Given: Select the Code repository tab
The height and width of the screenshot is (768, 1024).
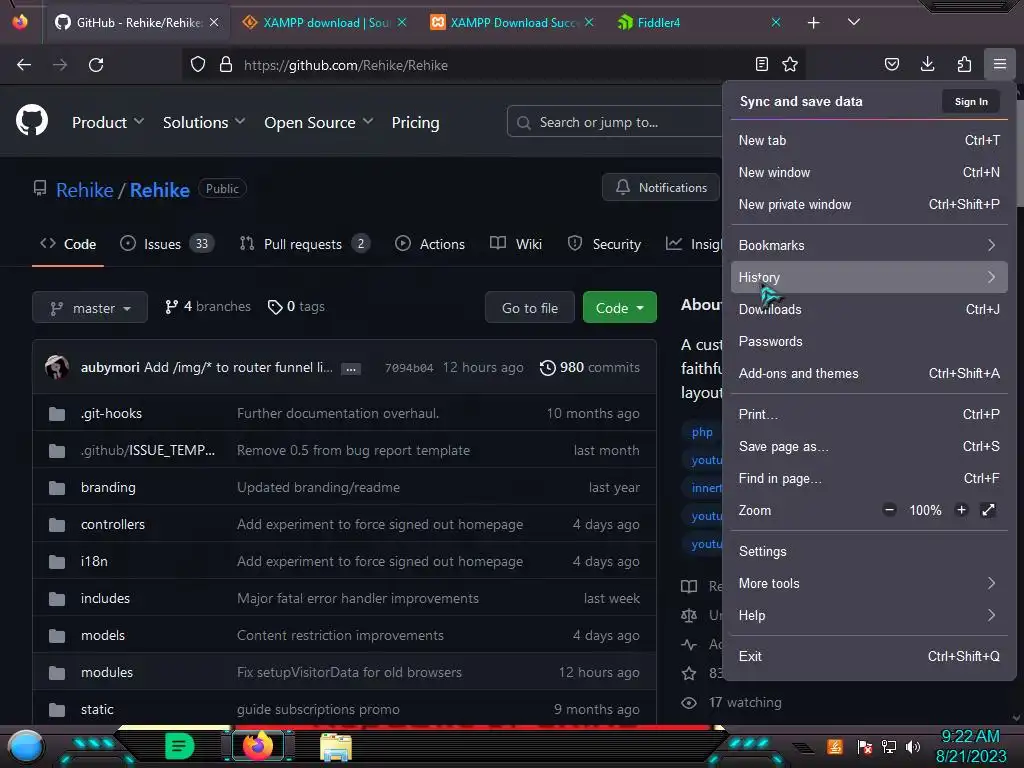Looking at the screenshot, I should pos(68,244).
